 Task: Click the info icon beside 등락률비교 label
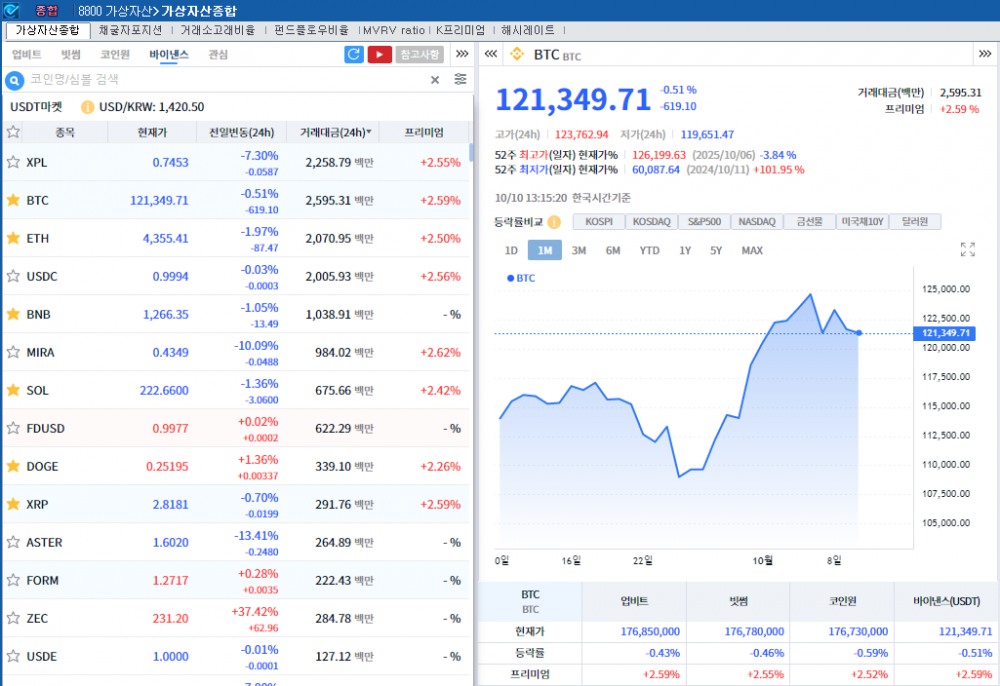pyautogui.click(x=556, y=222)
